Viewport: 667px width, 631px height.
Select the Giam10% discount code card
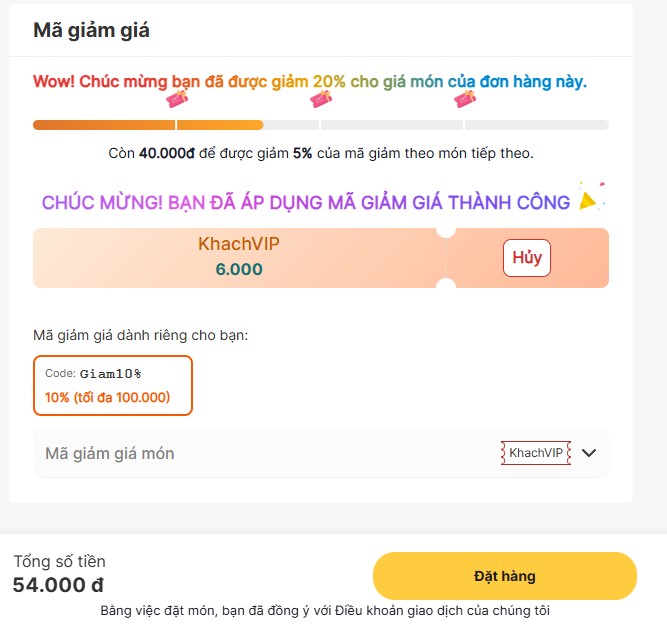click(x=113, y=385)
